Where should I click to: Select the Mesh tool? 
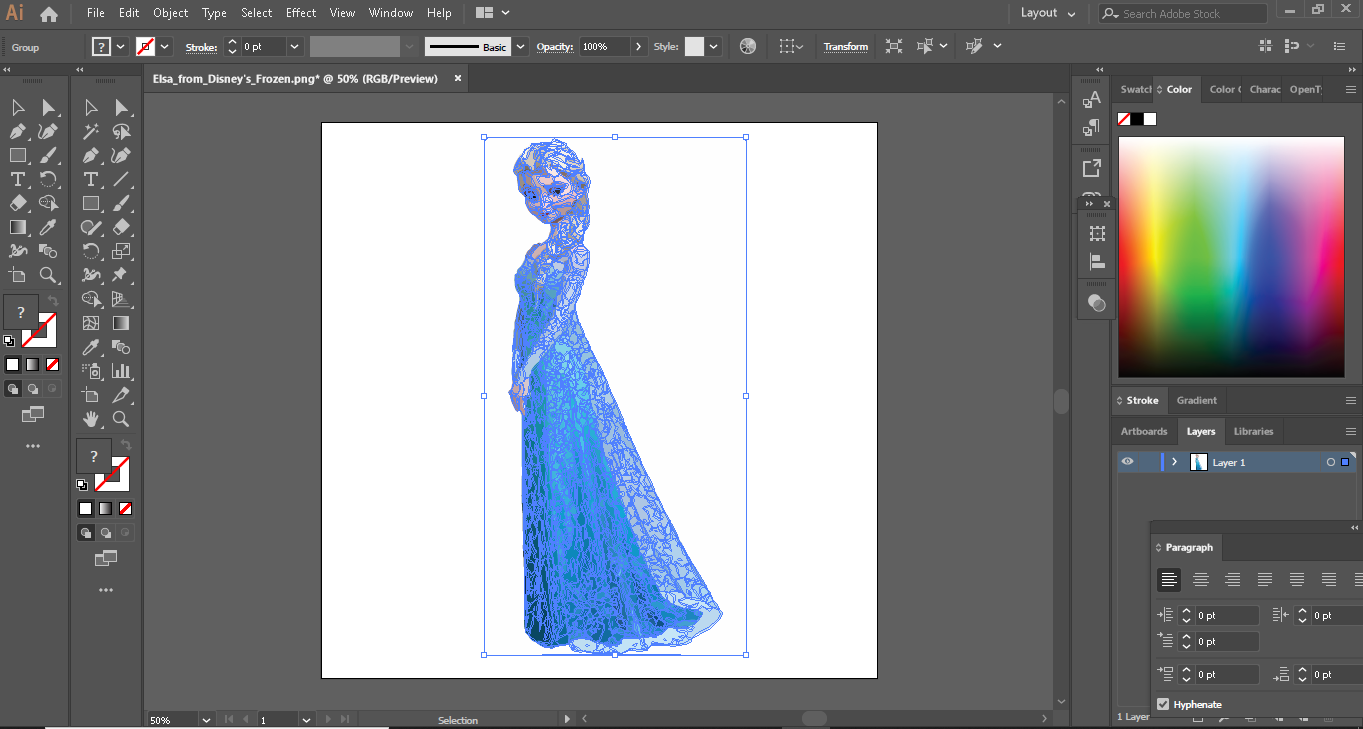pos(91,323)
